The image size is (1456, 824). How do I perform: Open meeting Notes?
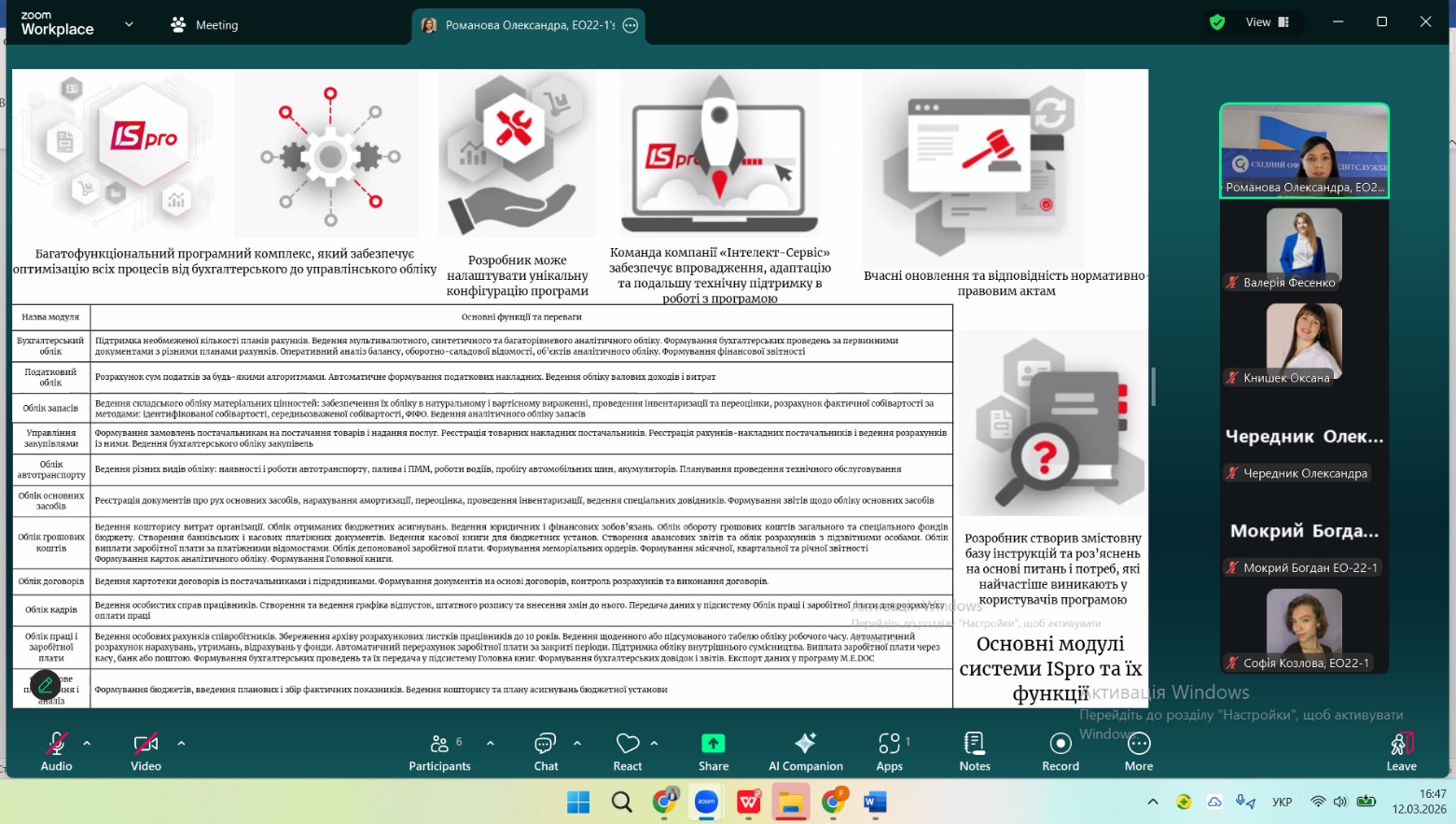pos(975,751)
